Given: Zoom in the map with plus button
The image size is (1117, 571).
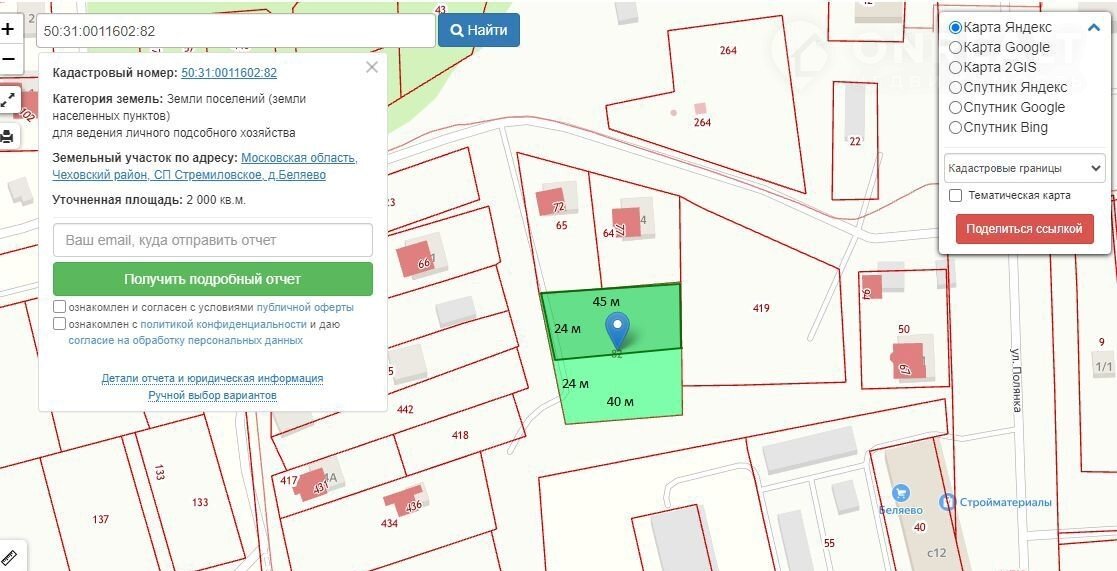Looking at the screenshot, I should (x=8, y=29).
